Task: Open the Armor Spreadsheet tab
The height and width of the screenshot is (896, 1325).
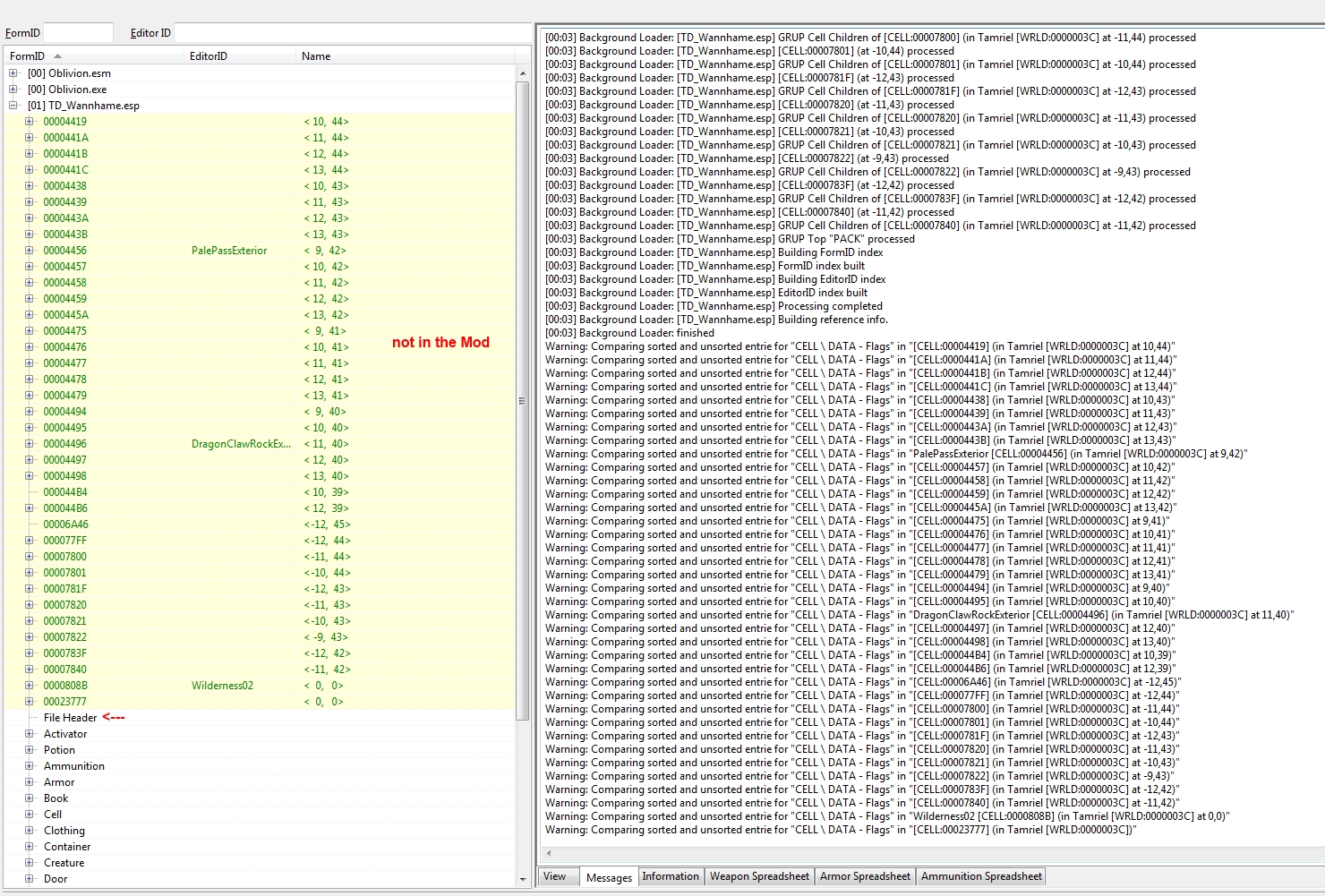Action: pyautogui.click(x=865, y=876)
